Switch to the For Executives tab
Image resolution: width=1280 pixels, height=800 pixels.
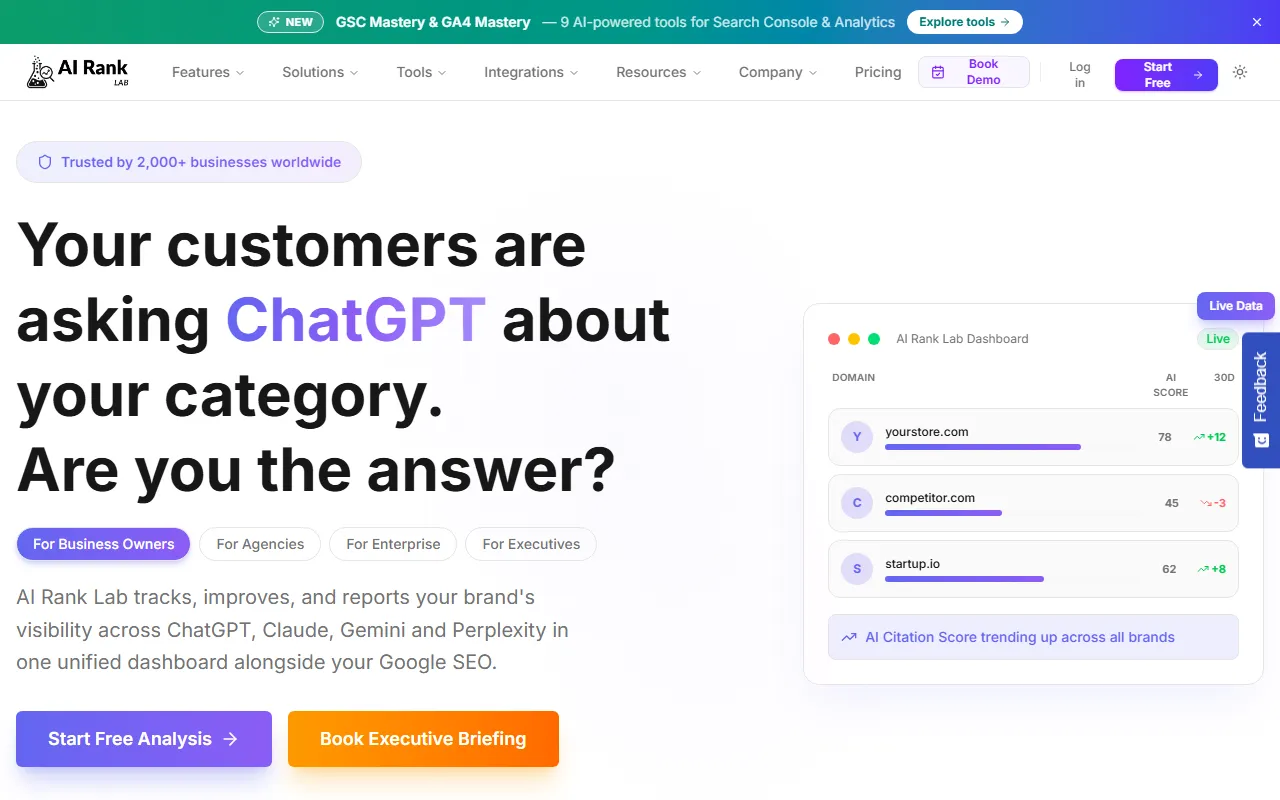tap(531, 544)
